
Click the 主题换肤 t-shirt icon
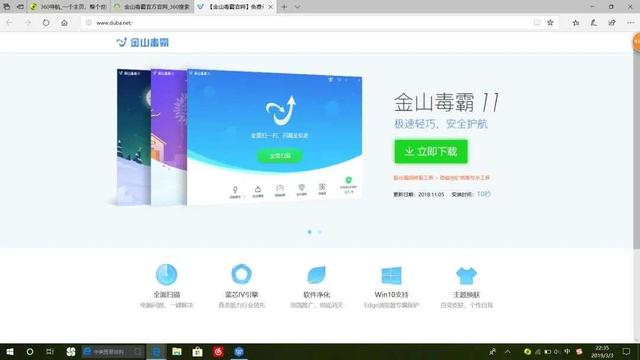coord(466,276)
